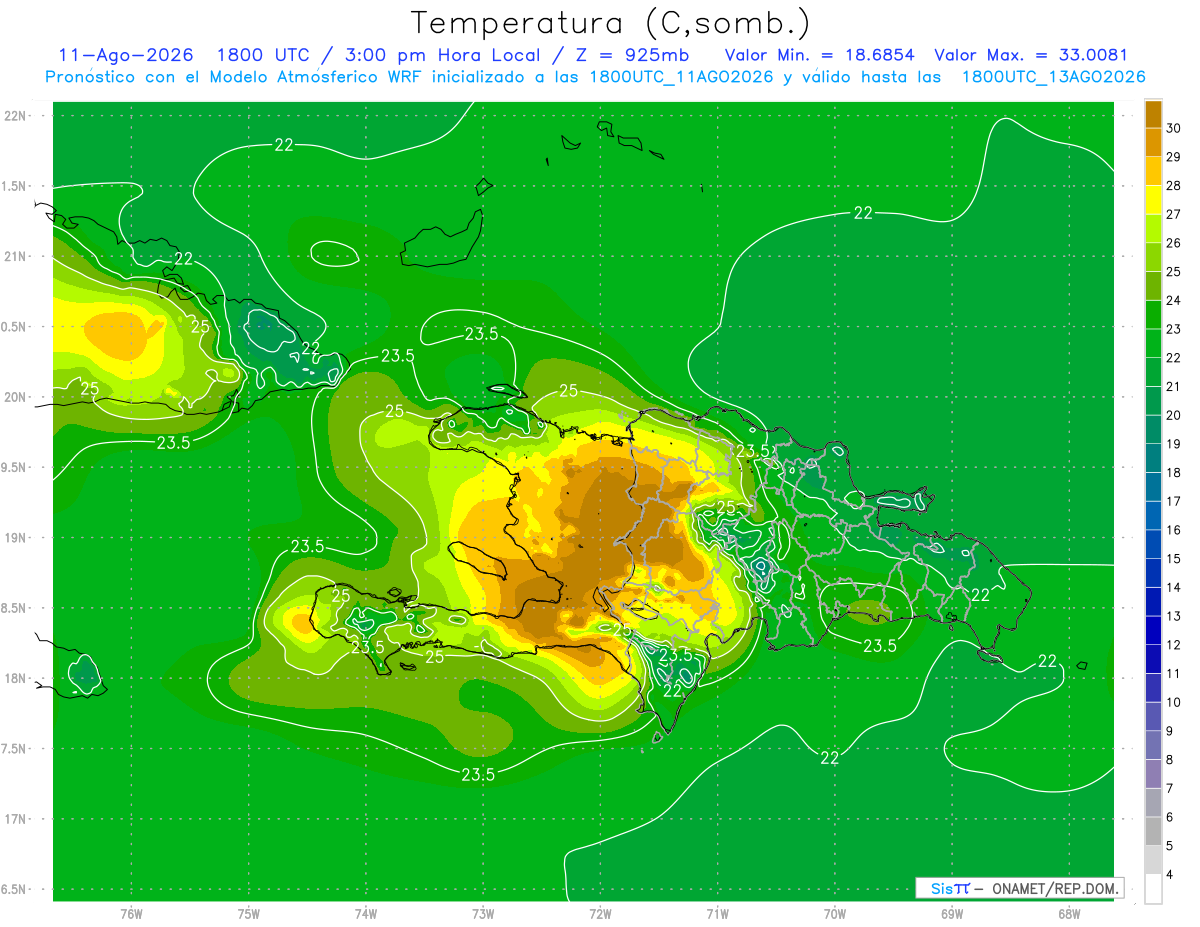
Task: Click colorbar segment between 29 and 30
Action: pos(1153,143)
